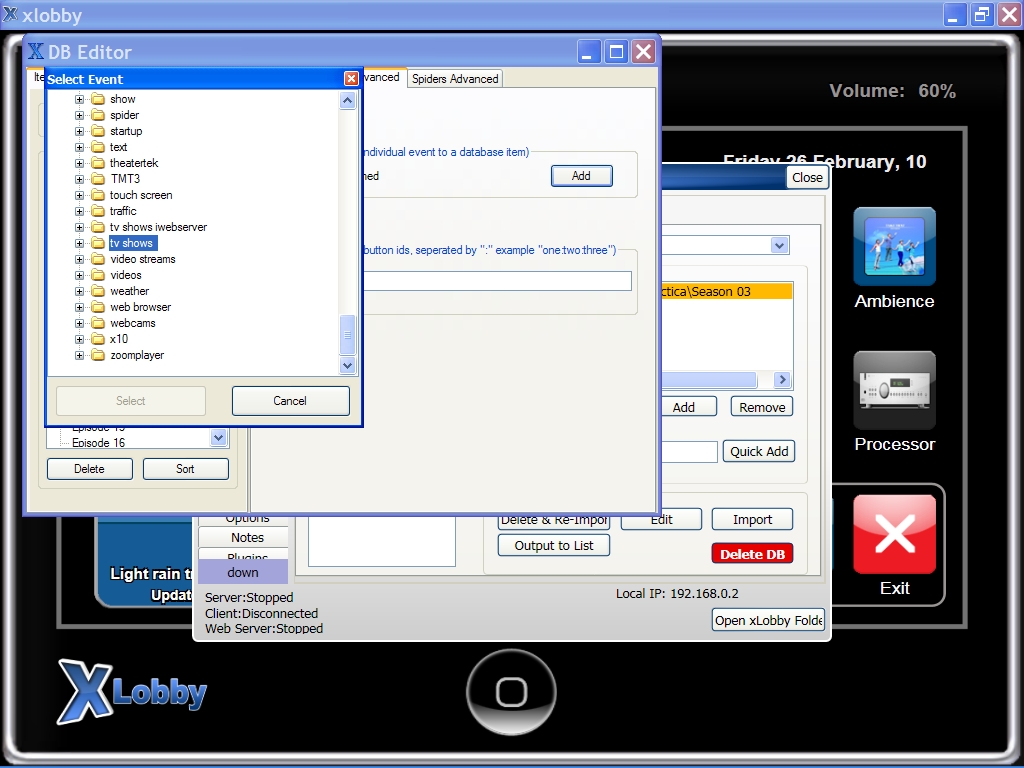Click the input field beside Quick Add
This screenshot has height=768, width=1024.
(689, 451)
